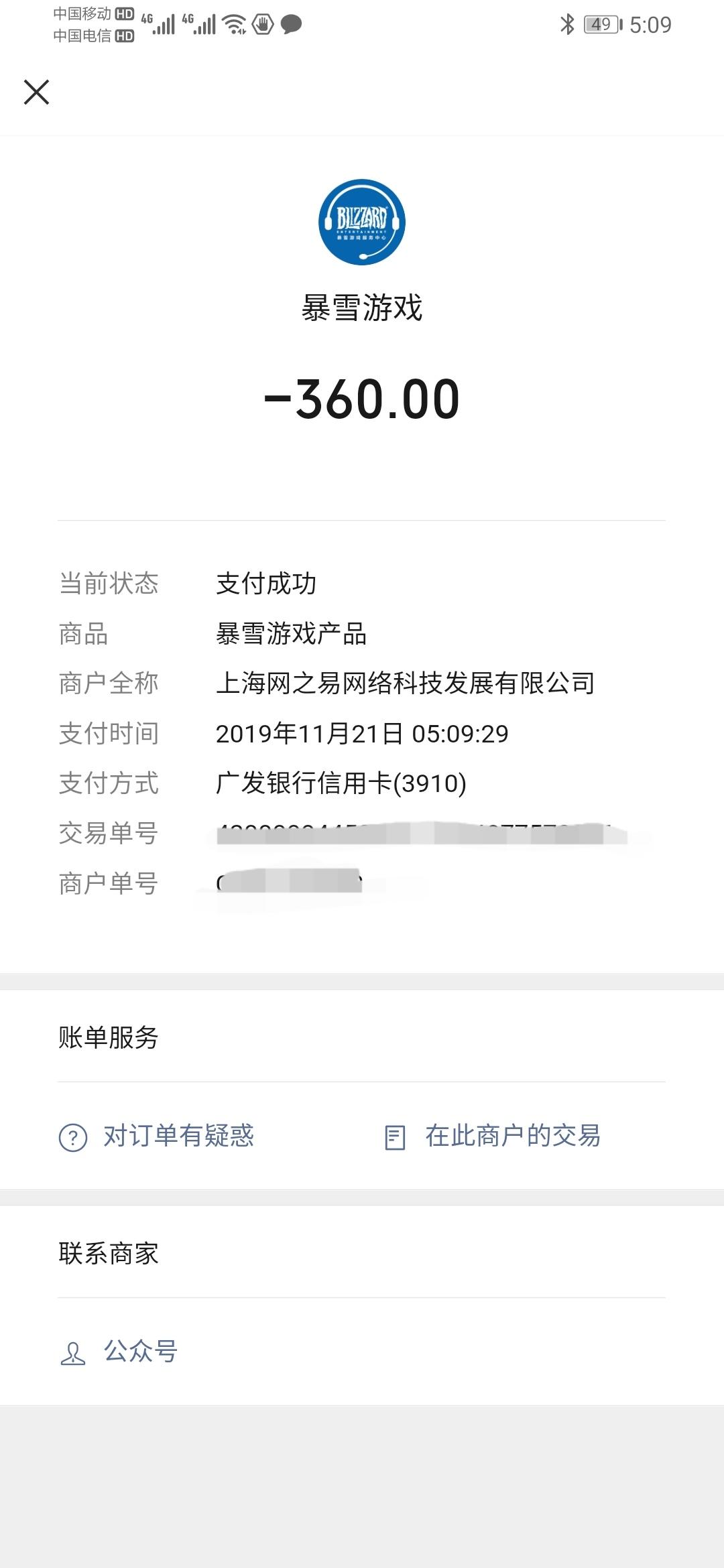Screen dimensions: 724x1568
Task: Open the merchant 公众号 account
Action: pos(140,1352)
